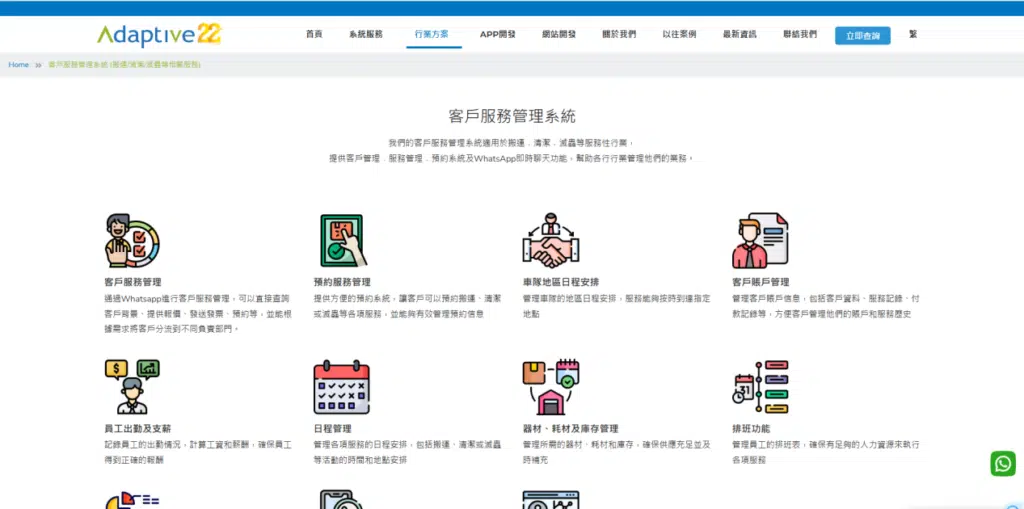Click the 預約服務管理 booking icon
The width and height of the screenshot is (1024, 509).
point(342,241)
